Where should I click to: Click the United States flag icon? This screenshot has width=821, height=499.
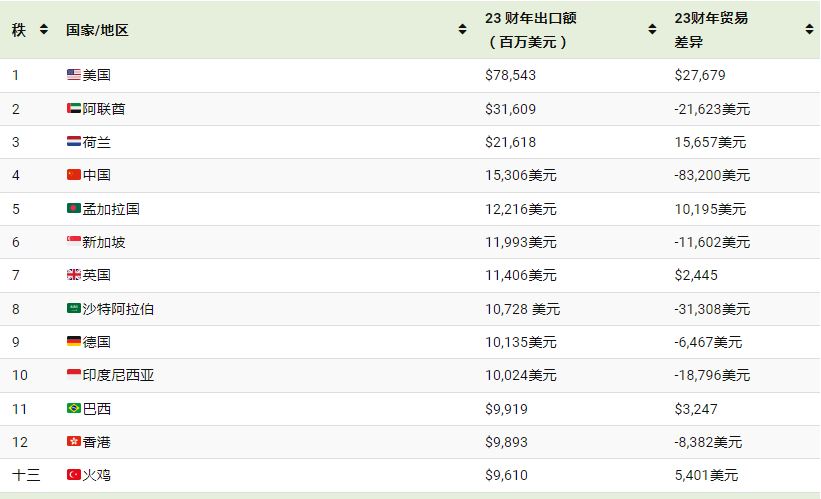[73, 75]
